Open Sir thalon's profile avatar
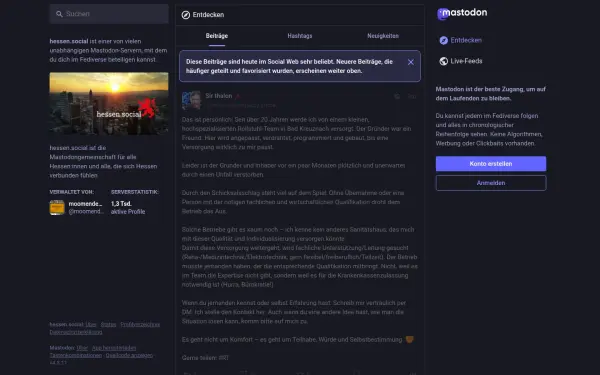Image resolution: width=600 pixels, height=375 pixels. (191, 100)
